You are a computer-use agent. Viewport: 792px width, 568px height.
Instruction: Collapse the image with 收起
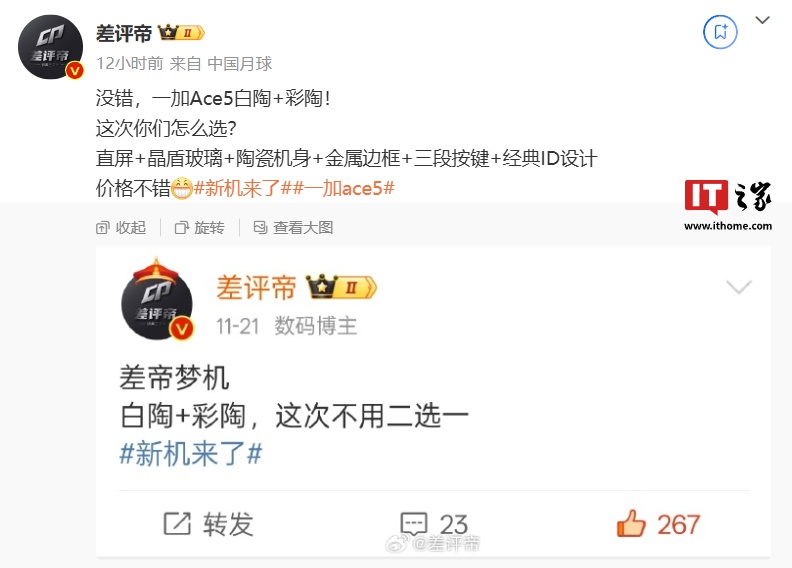click(121, 228)
